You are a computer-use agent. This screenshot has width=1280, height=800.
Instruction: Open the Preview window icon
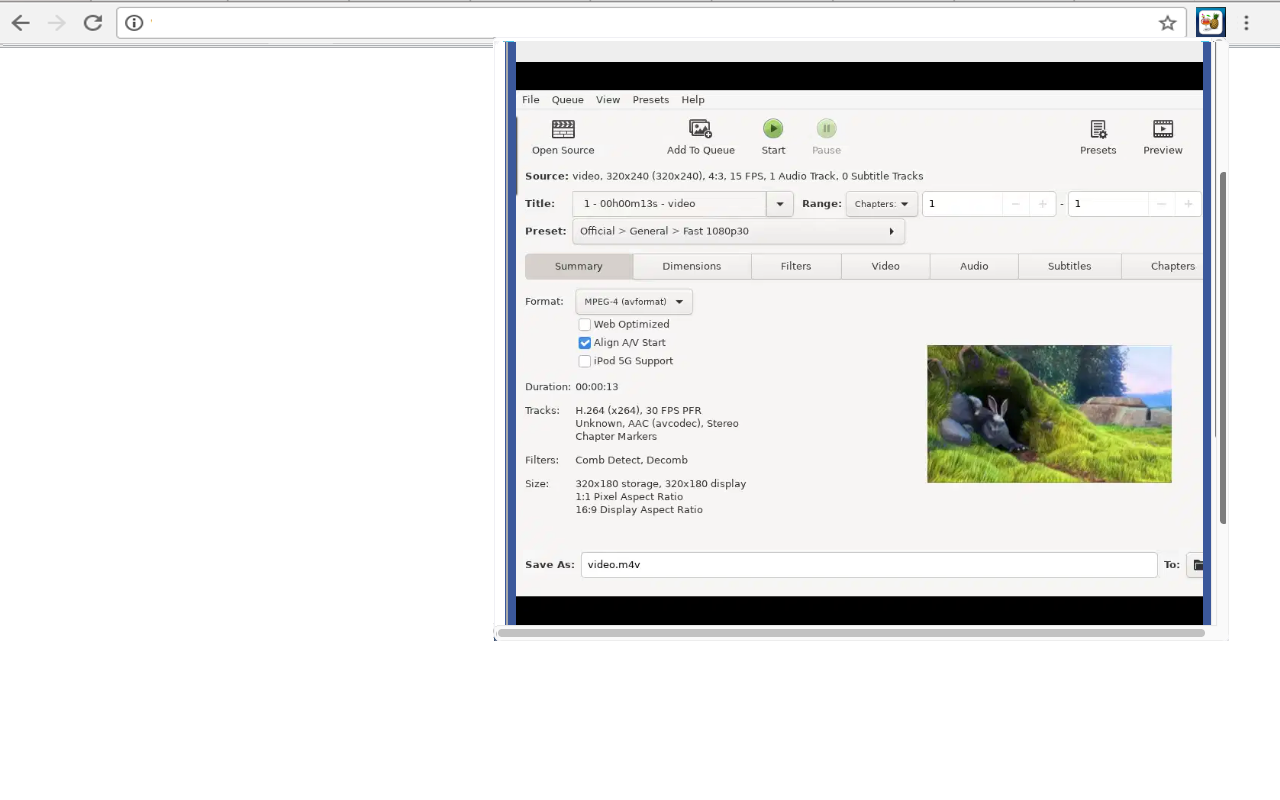pos(1162,129)
